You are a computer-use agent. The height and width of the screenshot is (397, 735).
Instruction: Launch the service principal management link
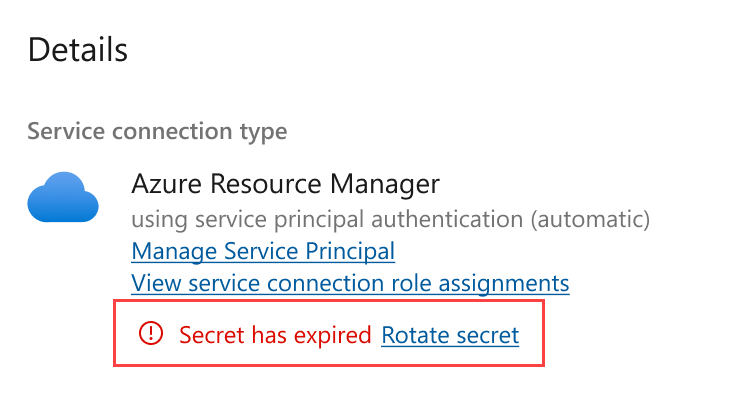(263, 251)
